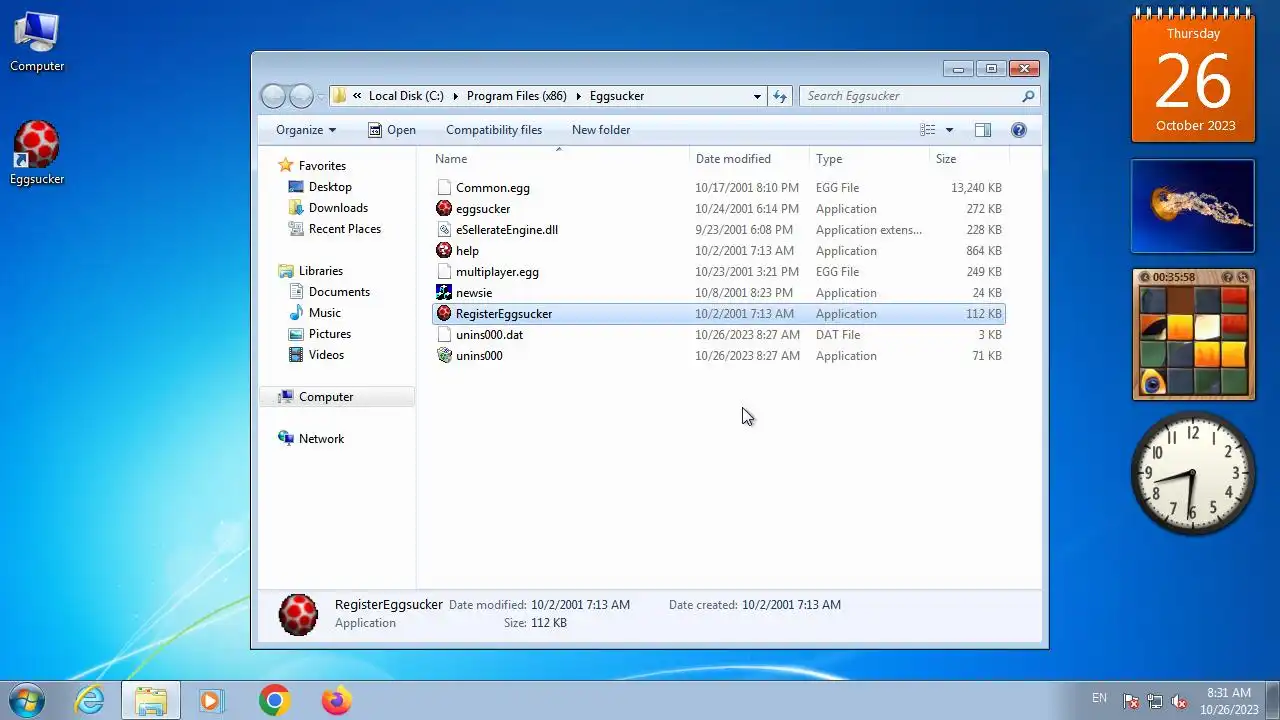Screen dimensions: 1280x720
Task: Click the address bar leading chevron
Action: tap(357, 96)
